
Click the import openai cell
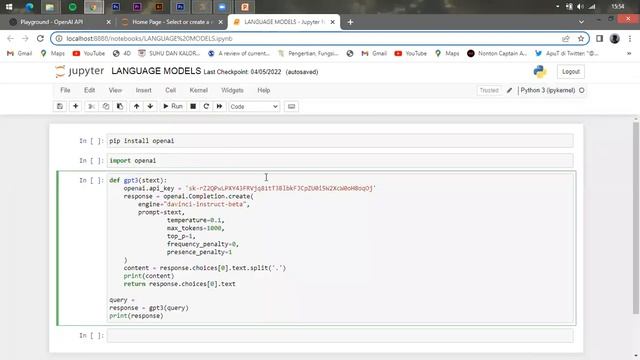[x=340, y=160]
